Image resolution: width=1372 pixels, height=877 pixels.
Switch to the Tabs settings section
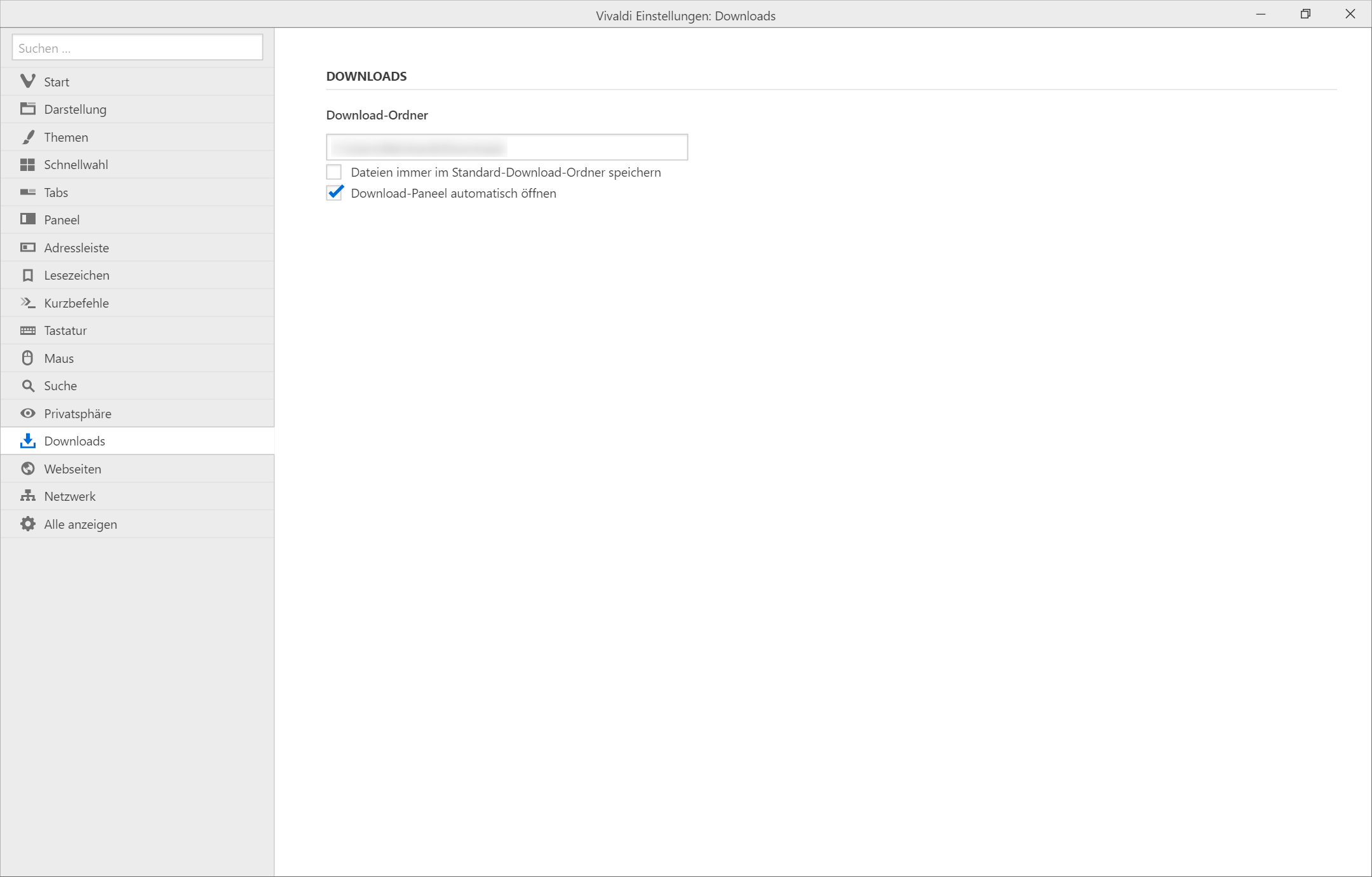click(56, 193)
